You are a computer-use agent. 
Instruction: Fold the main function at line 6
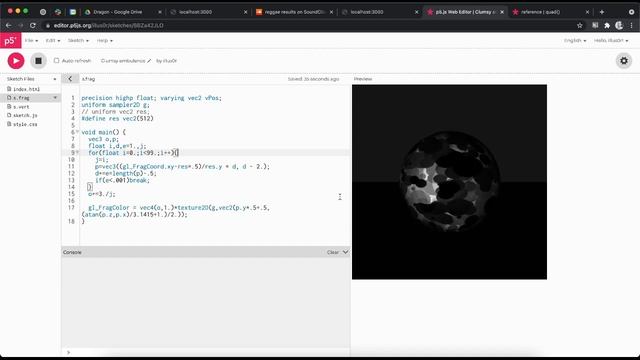pos(77,131)
